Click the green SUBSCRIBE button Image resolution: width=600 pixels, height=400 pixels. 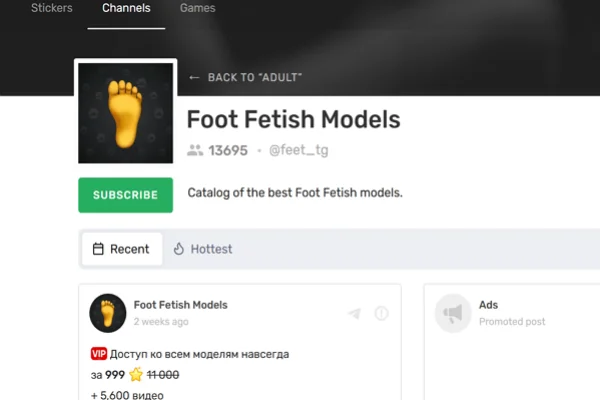click(x=126, y=195)
